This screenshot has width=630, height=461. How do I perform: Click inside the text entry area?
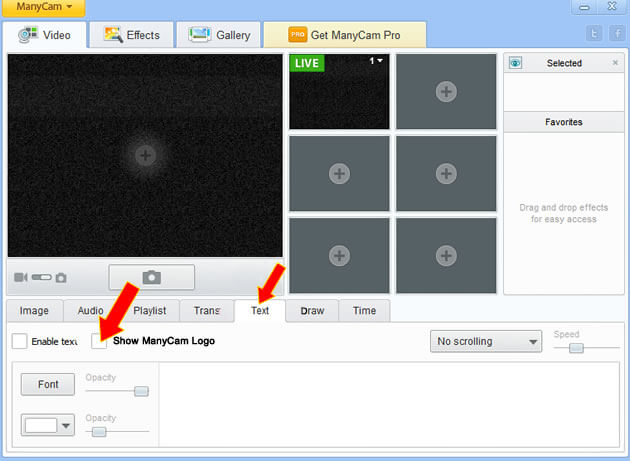click(389, 404)
